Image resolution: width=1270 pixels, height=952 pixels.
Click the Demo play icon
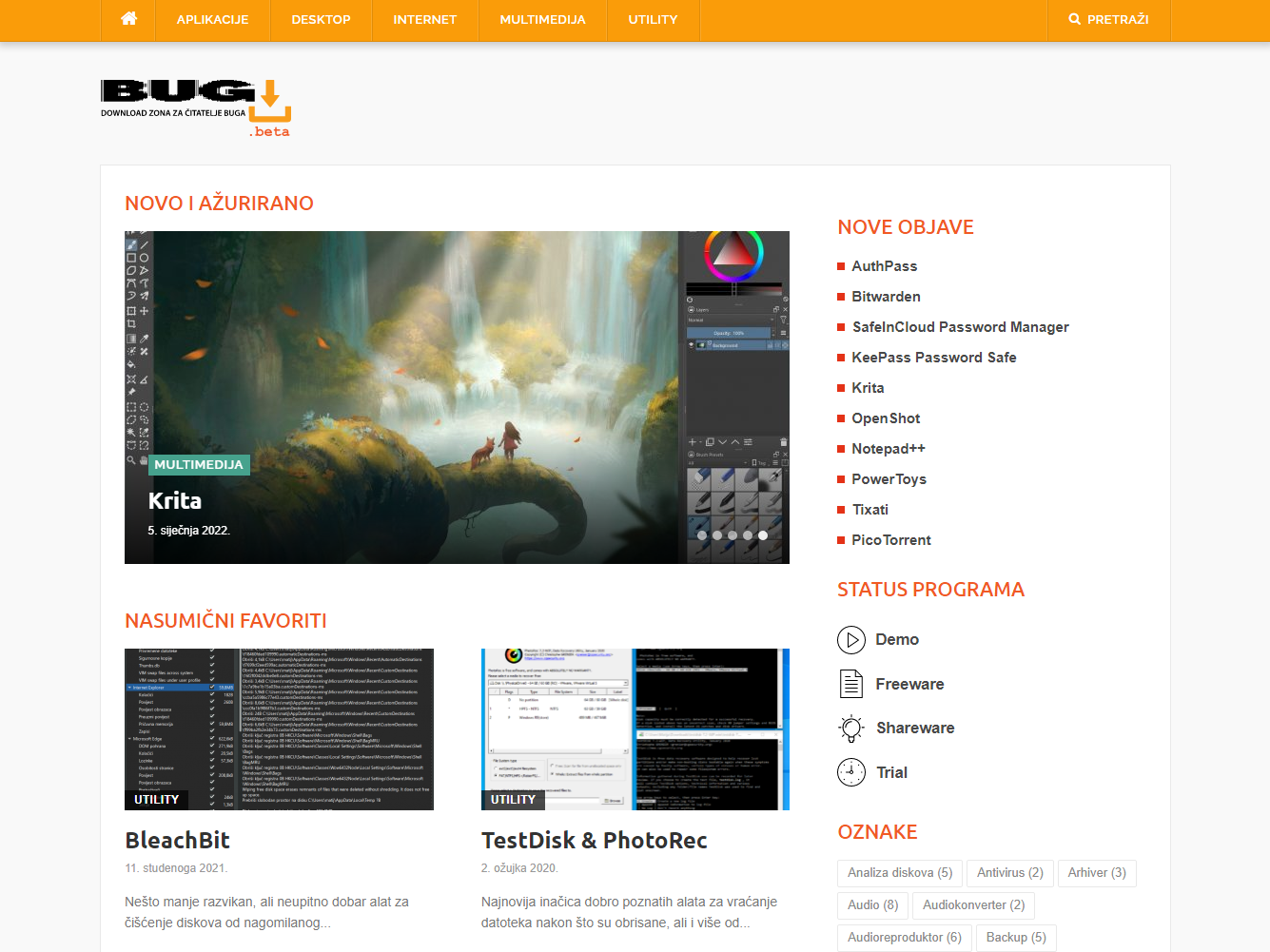point(851,640)
